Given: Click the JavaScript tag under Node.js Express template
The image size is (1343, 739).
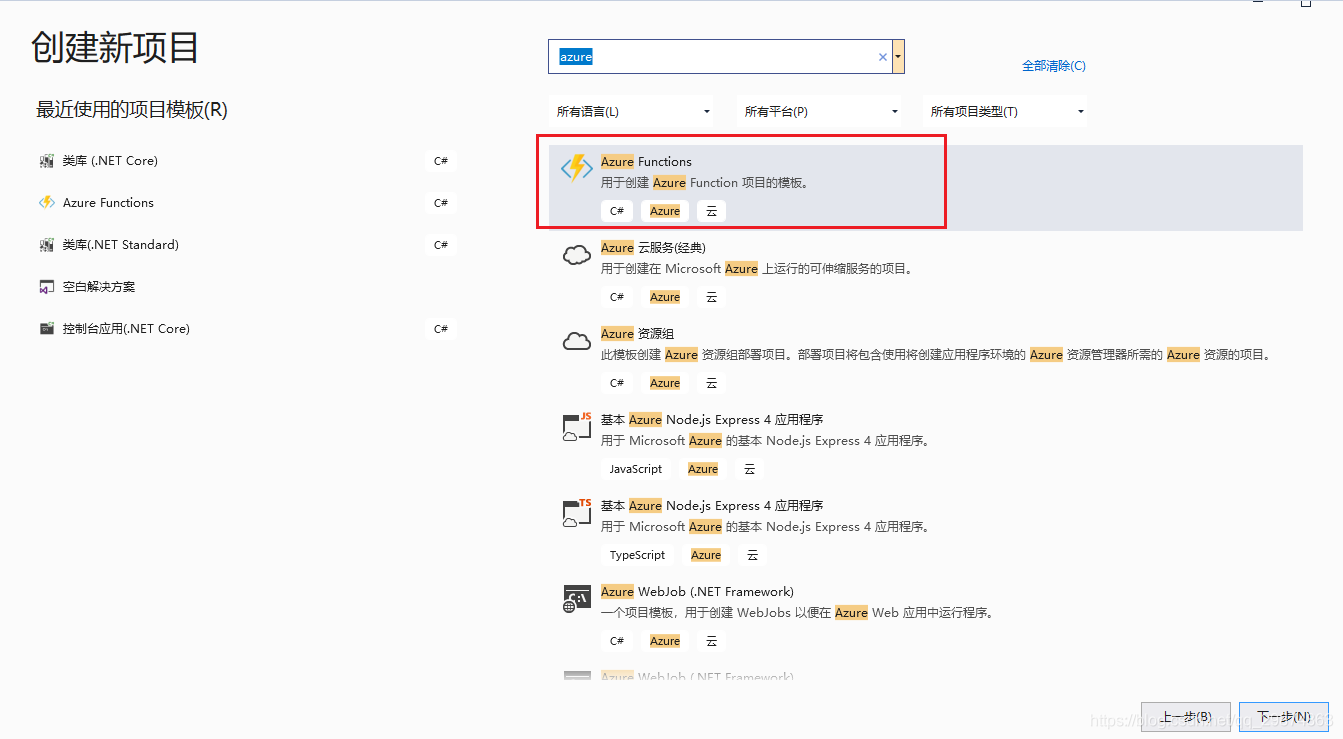Looking at the screenshot, I should click(x=636, y=469).
